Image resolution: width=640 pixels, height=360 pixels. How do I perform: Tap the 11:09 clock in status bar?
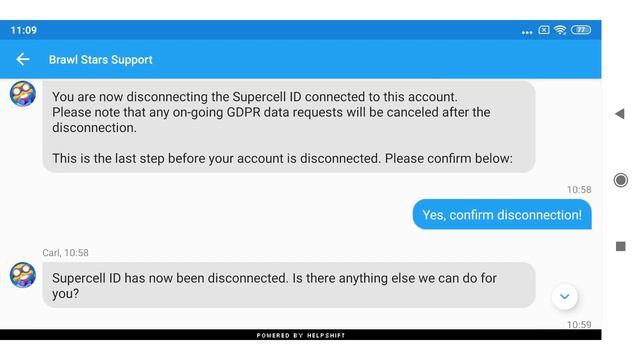pos(24,30)
